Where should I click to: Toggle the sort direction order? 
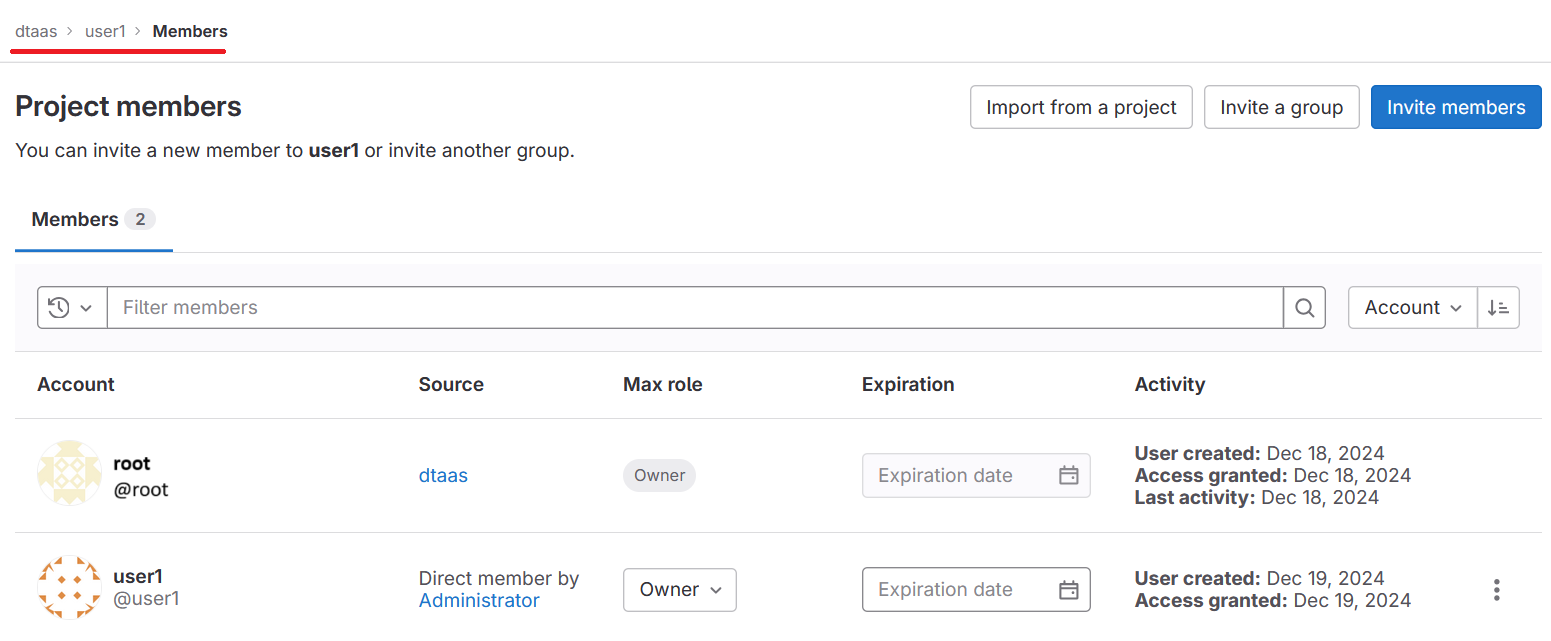pos(1498,307)
